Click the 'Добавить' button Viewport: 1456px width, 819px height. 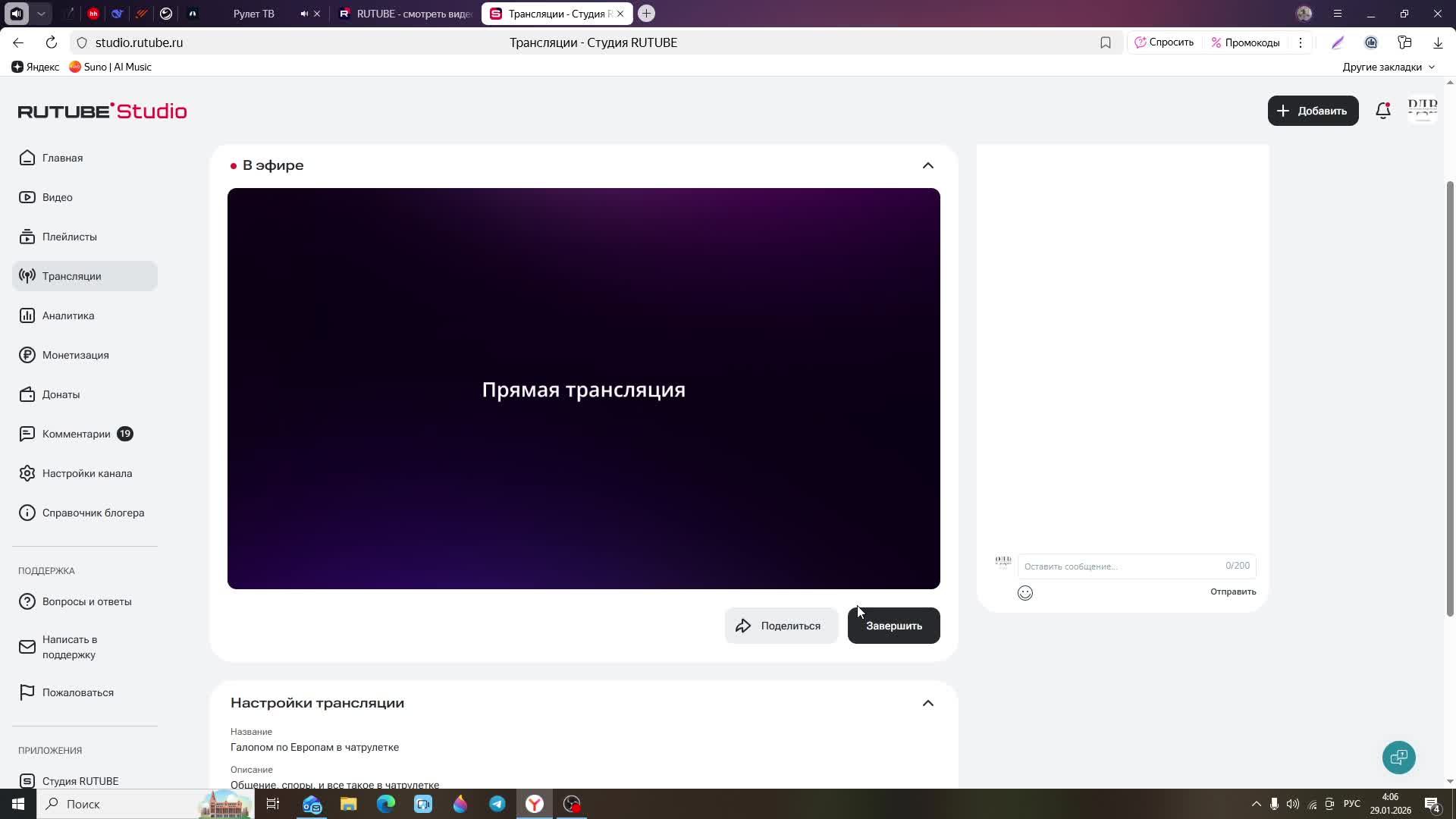coord(1312,111)
